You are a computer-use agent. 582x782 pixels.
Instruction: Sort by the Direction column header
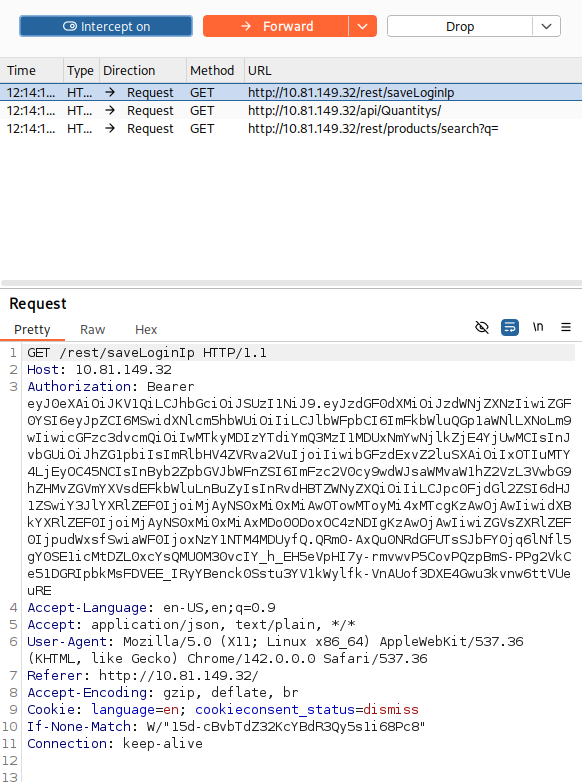pyautogui.click(x=143, y=70)
